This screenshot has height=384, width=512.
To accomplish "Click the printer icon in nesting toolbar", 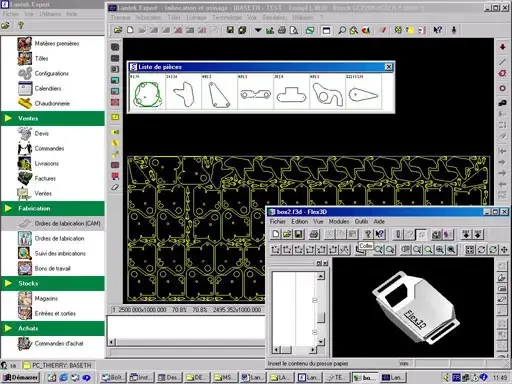I will click(x=282, y=30).
